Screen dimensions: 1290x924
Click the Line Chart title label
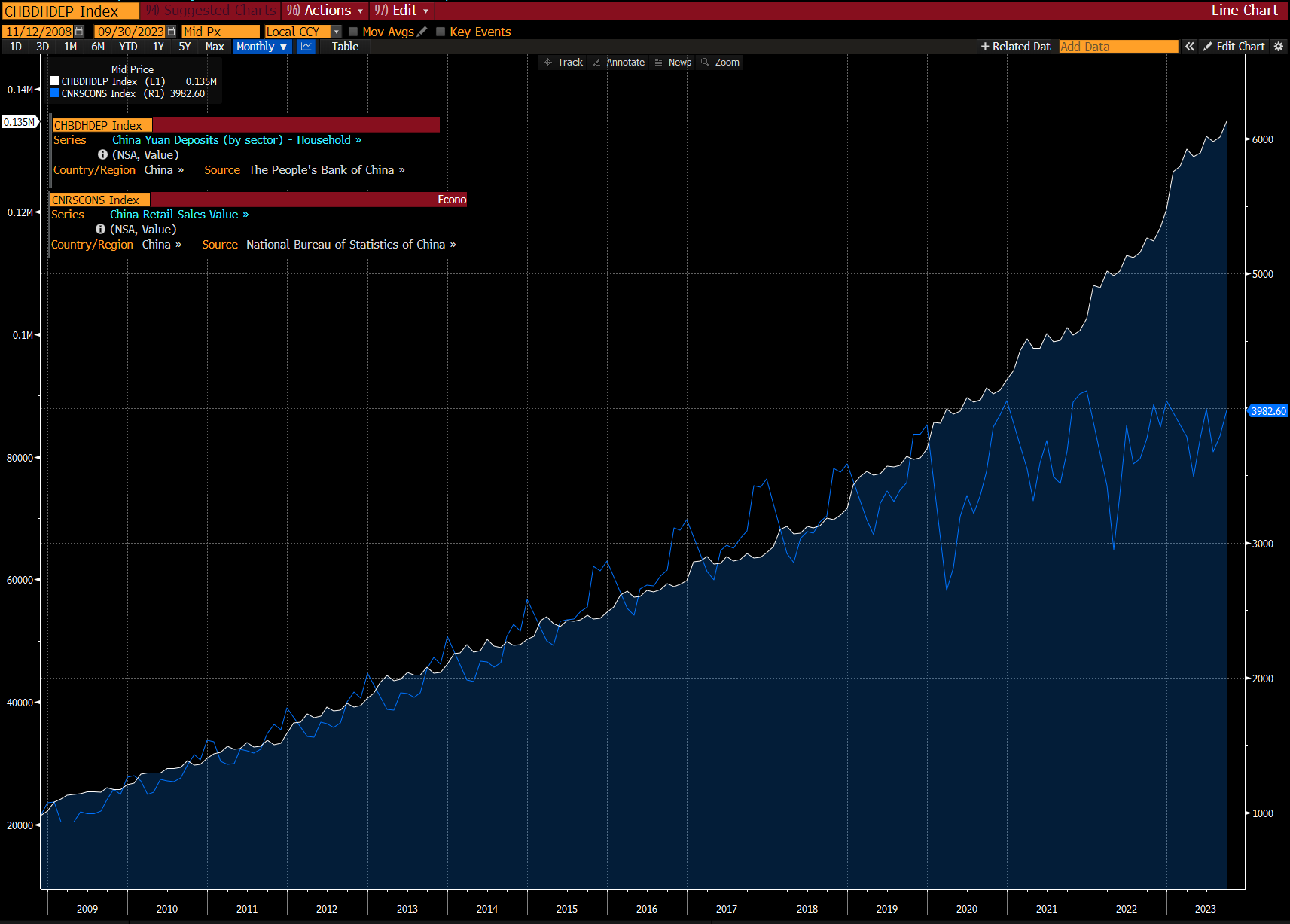tap(1244, 11)
